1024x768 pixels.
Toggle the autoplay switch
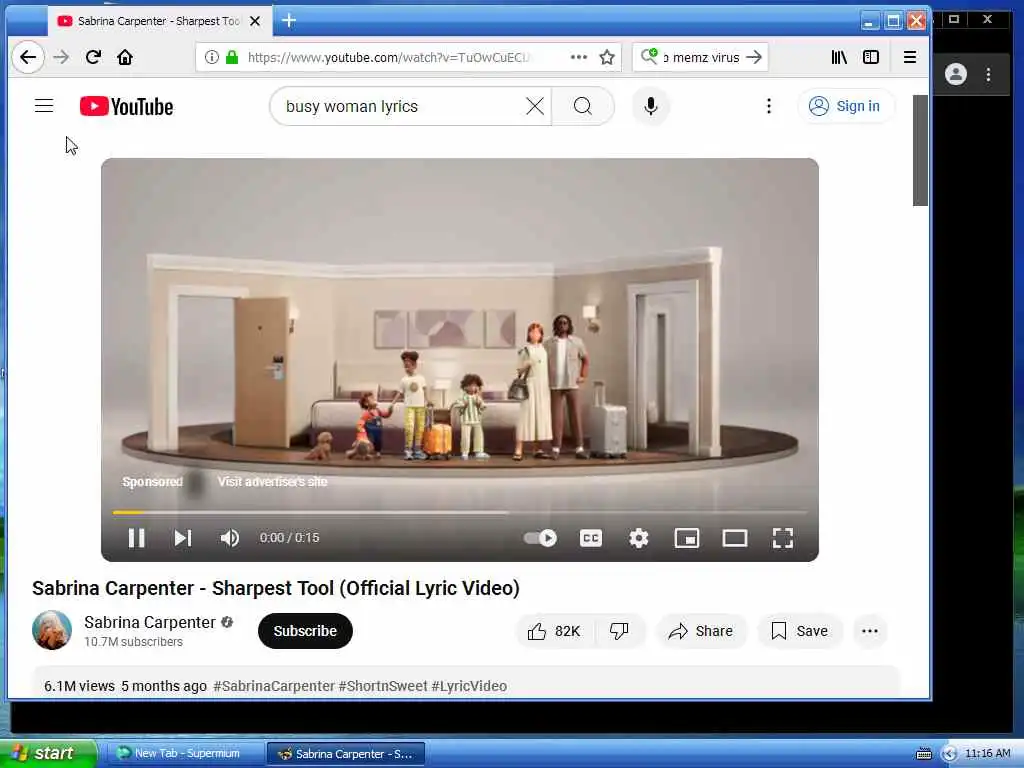(540, 538)
